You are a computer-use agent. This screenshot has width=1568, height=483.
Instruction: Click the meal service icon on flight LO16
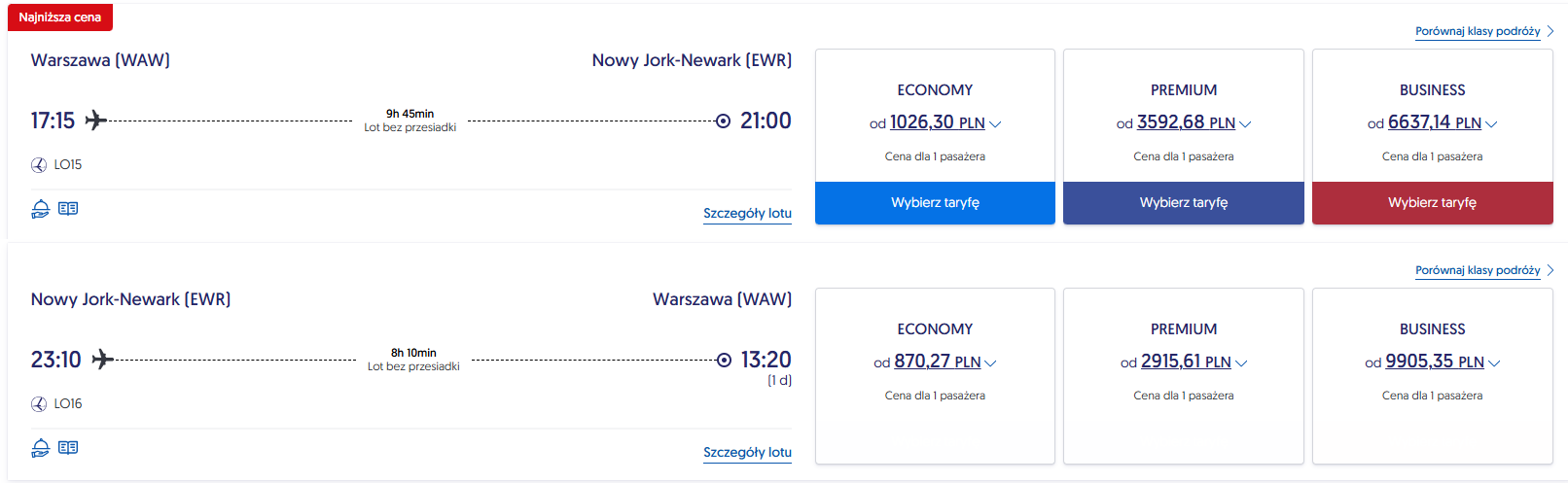(x=40, y=448)
